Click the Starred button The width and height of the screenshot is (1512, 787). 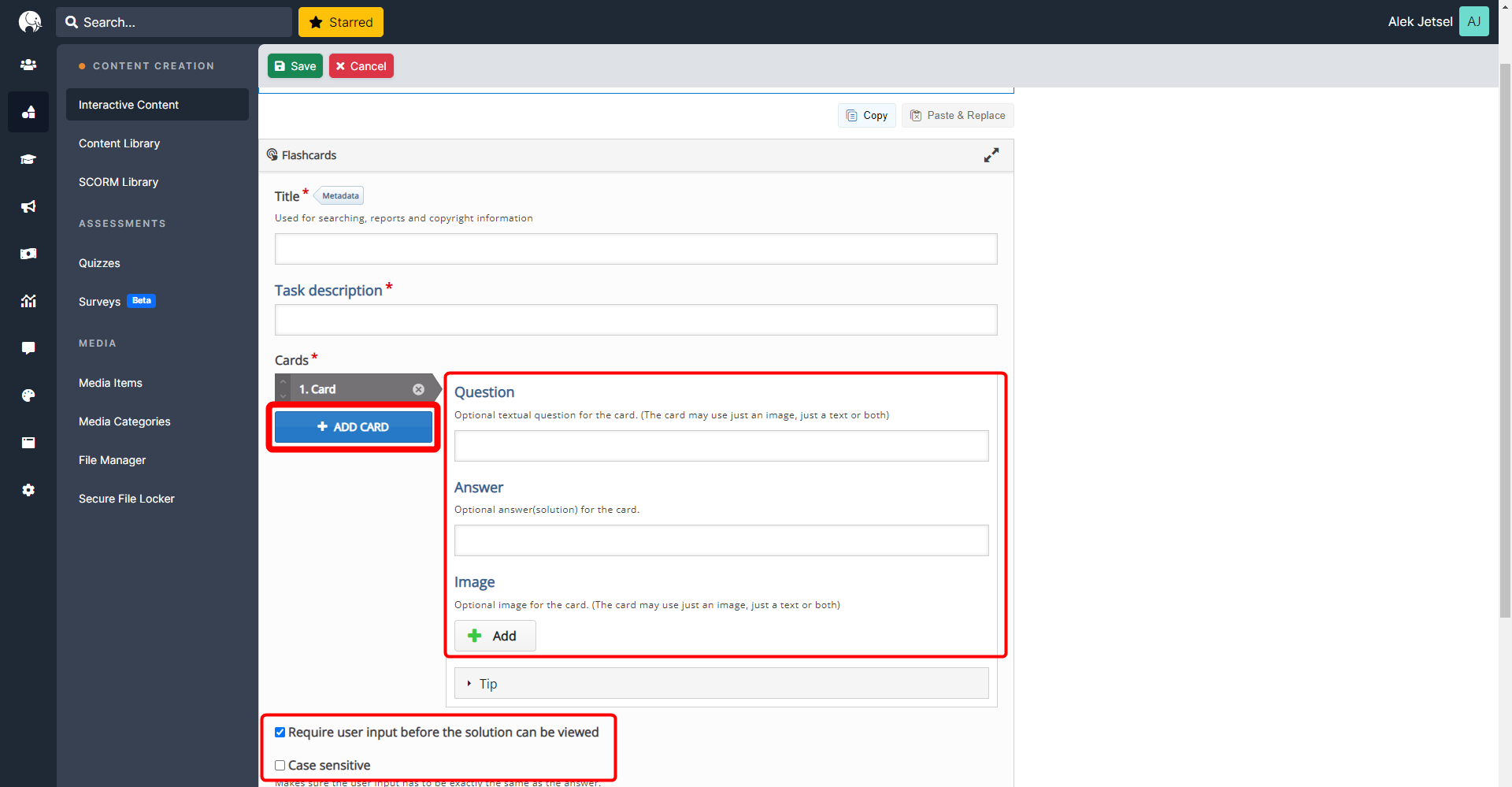(341, 22)
